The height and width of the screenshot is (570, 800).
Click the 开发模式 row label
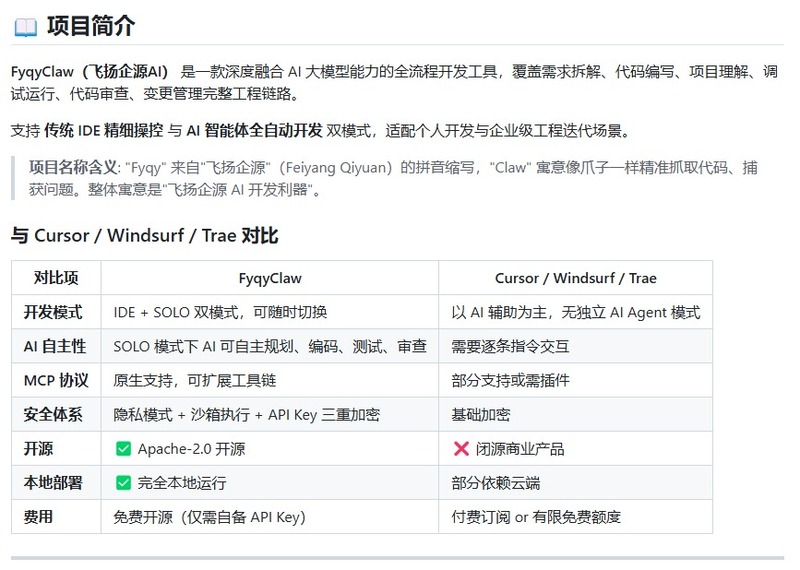53,312
